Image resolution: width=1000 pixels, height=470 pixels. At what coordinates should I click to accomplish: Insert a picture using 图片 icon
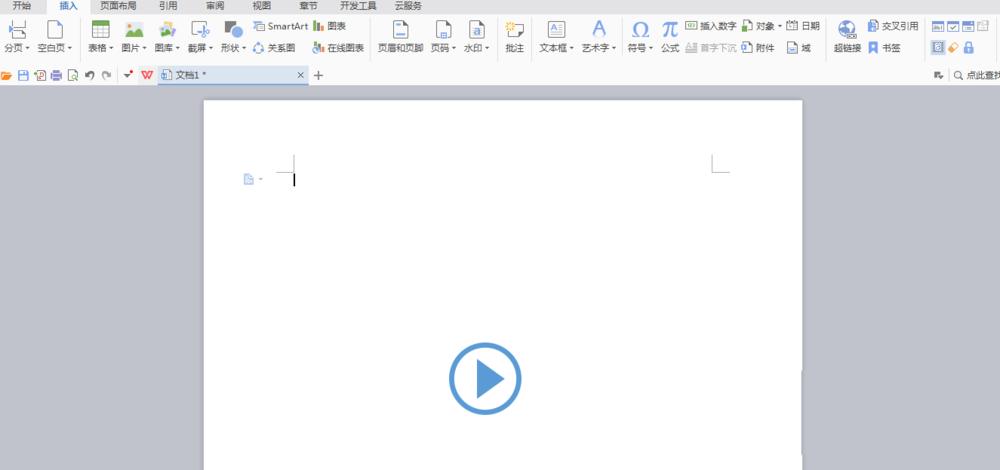coord(134,29)
